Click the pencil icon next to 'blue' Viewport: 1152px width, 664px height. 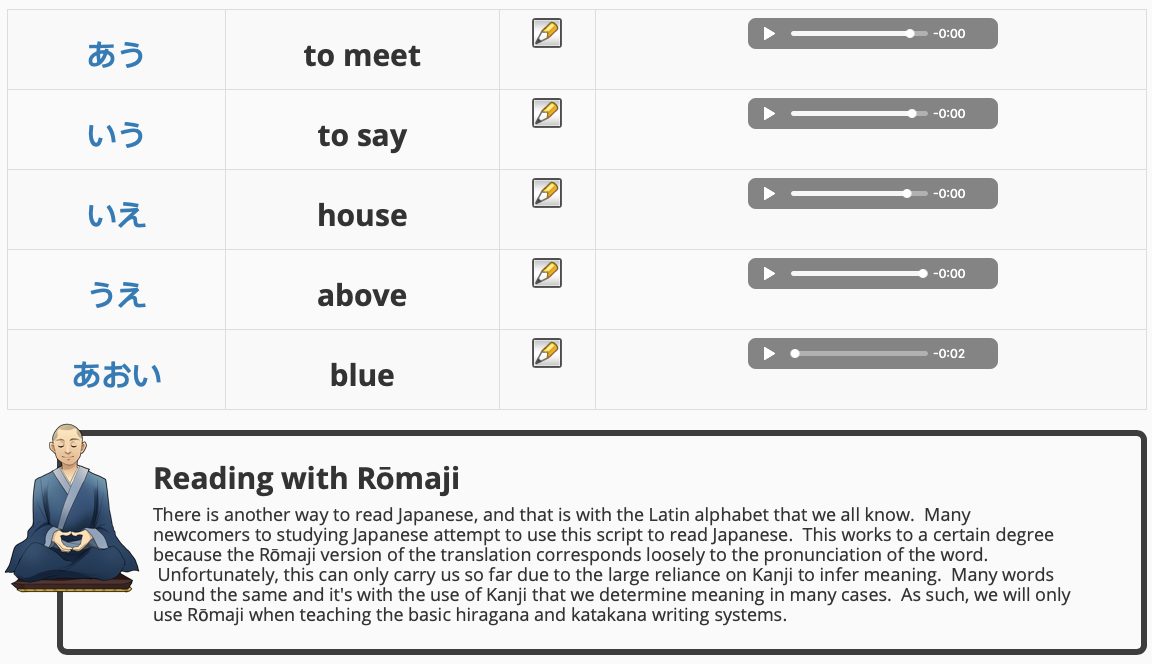(546, 353)
